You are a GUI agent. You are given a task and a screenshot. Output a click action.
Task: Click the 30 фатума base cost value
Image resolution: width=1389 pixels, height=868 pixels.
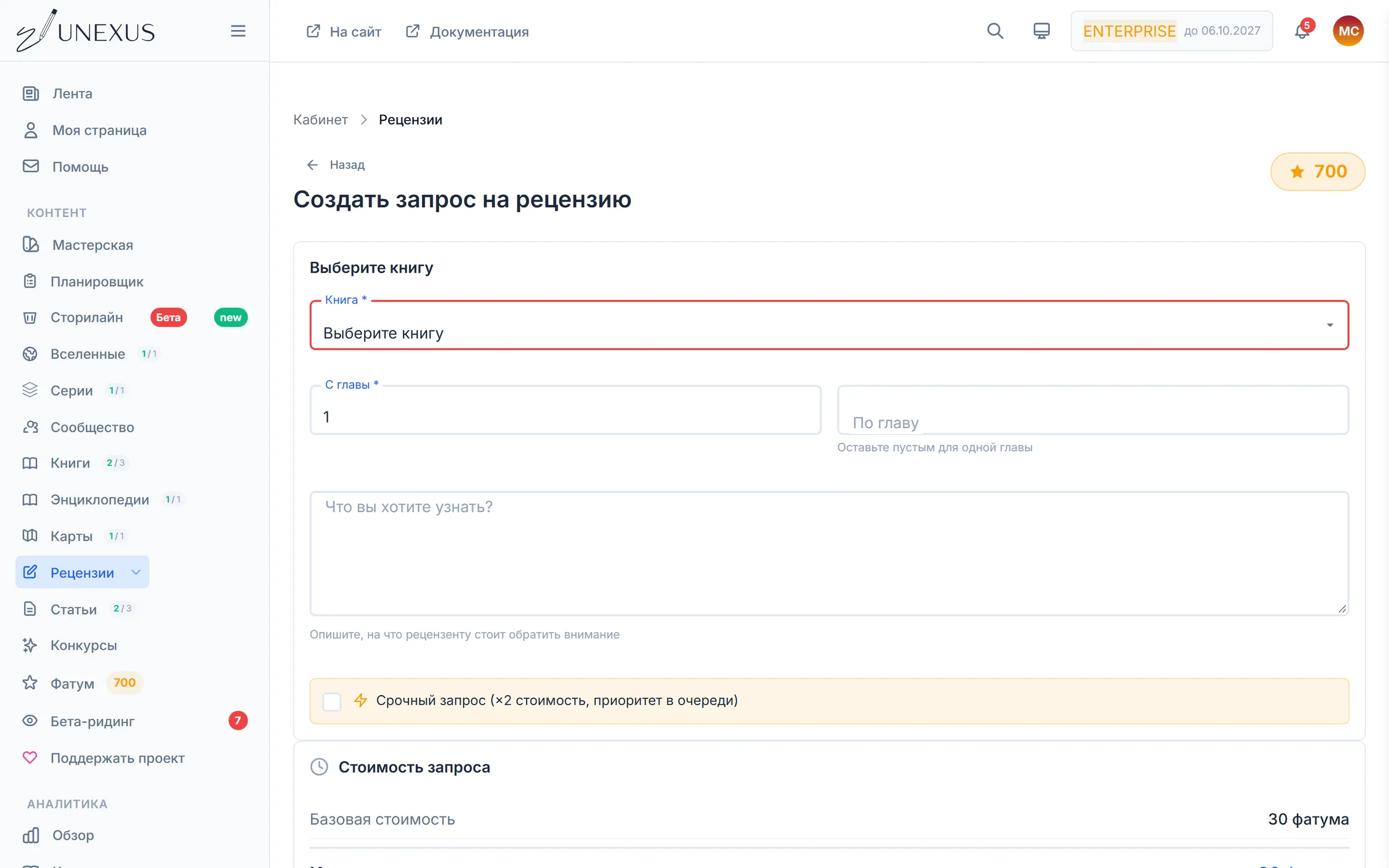pos(1308,819)
